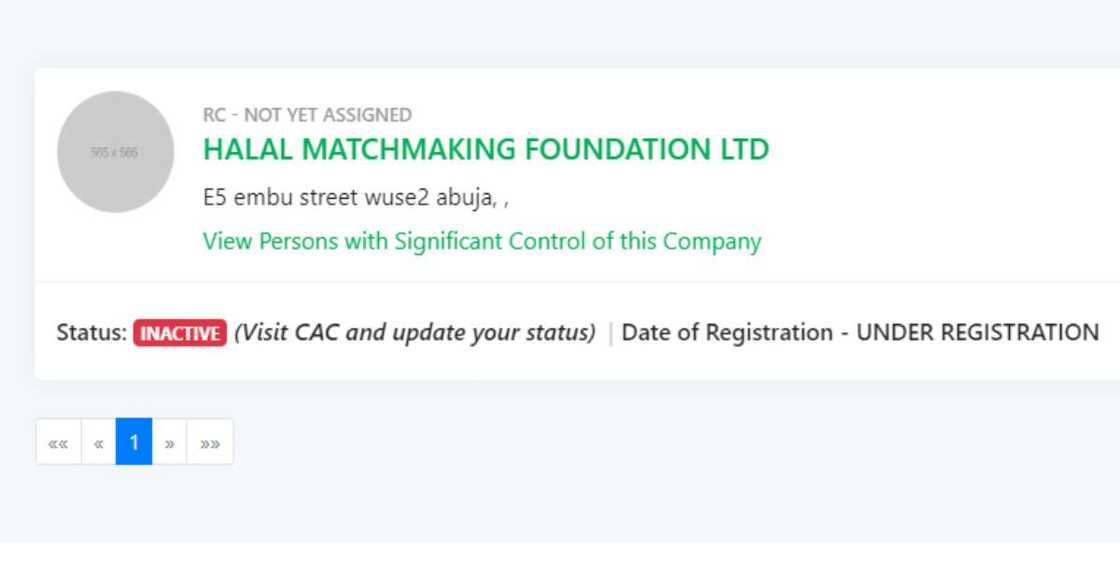Open HALAL MATCHMAKING FOUNDATION LTD company name
This screenshot has height=588, width=1120.
pos(486,150)
